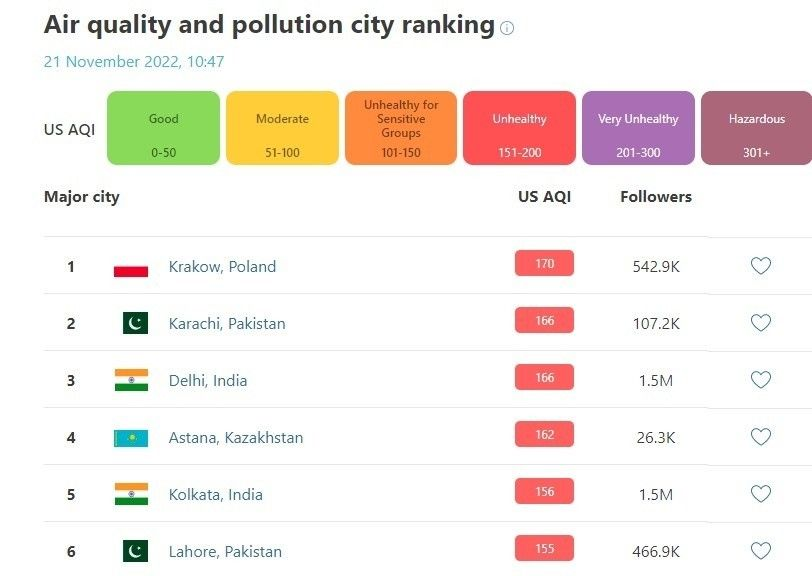This screenshot has width=812, height=576.
Task: Click the Followers column header
Action: 656,197
